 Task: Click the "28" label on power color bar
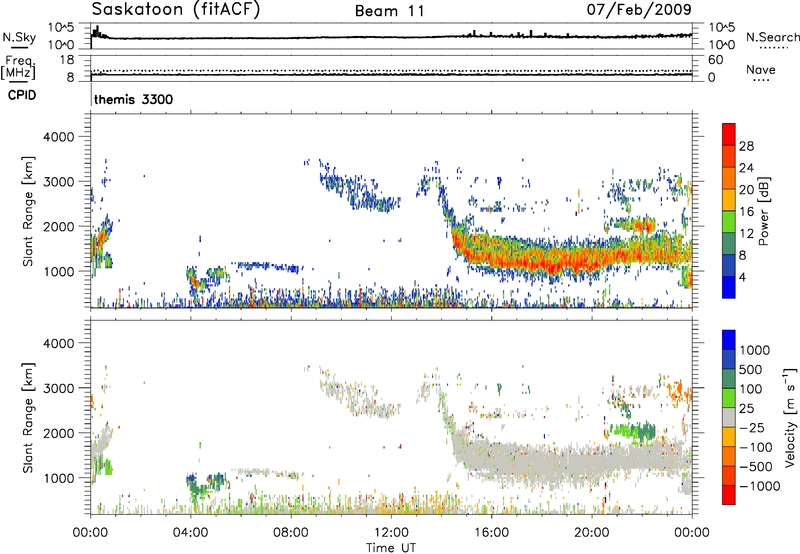coord(746,146)
